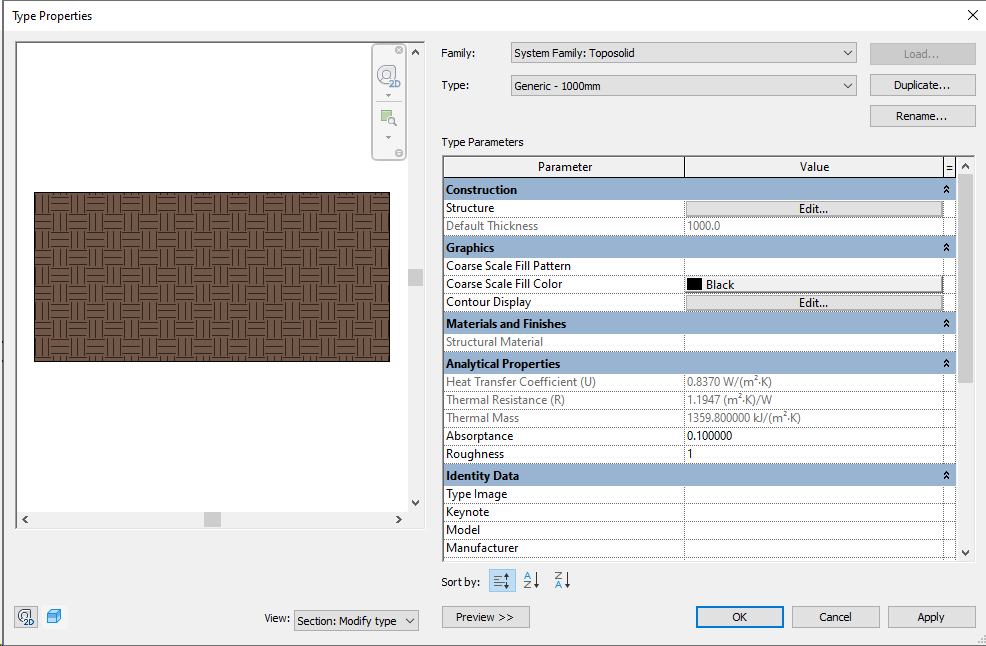This screenshot has width=986, height=646.
Task: Sort parameters ascending with the A-Z icon
Action: [x=530, y=580]
